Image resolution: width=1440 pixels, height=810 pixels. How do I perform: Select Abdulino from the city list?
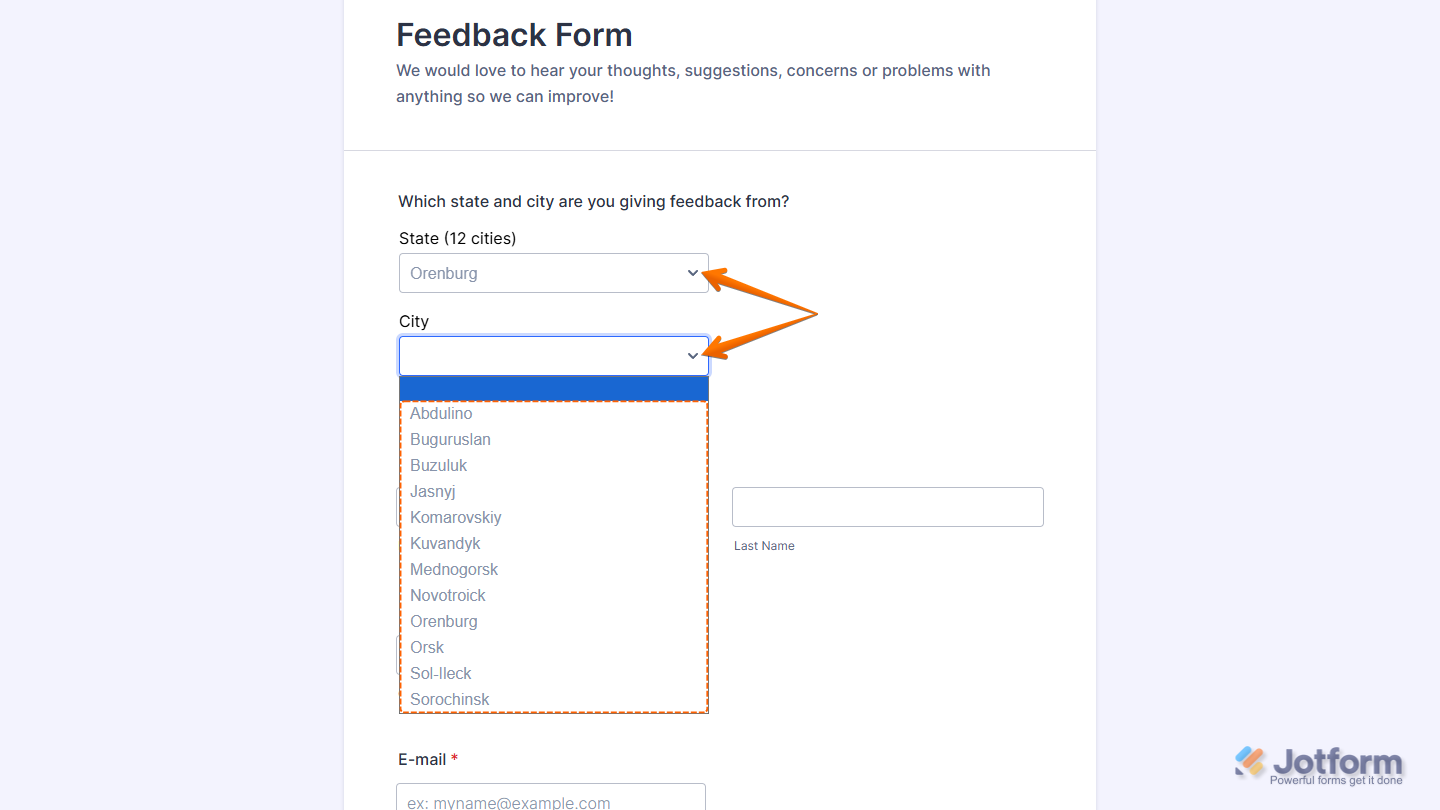(441, 413)
